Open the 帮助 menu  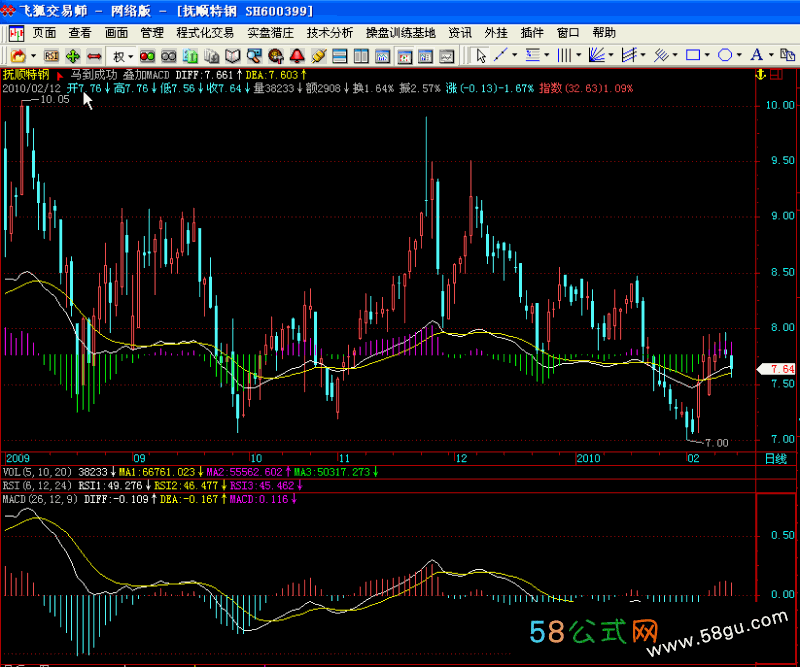605,33
